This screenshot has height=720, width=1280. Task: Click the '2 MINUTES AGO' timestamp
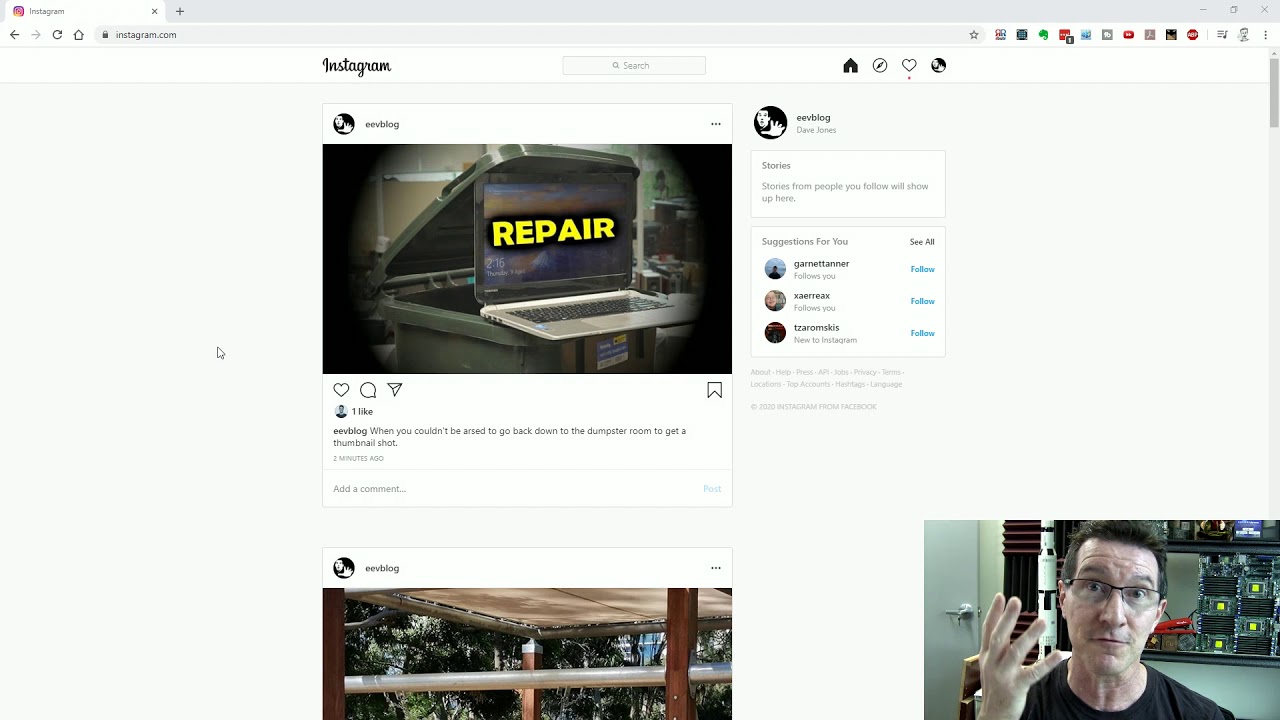(358, 458)
